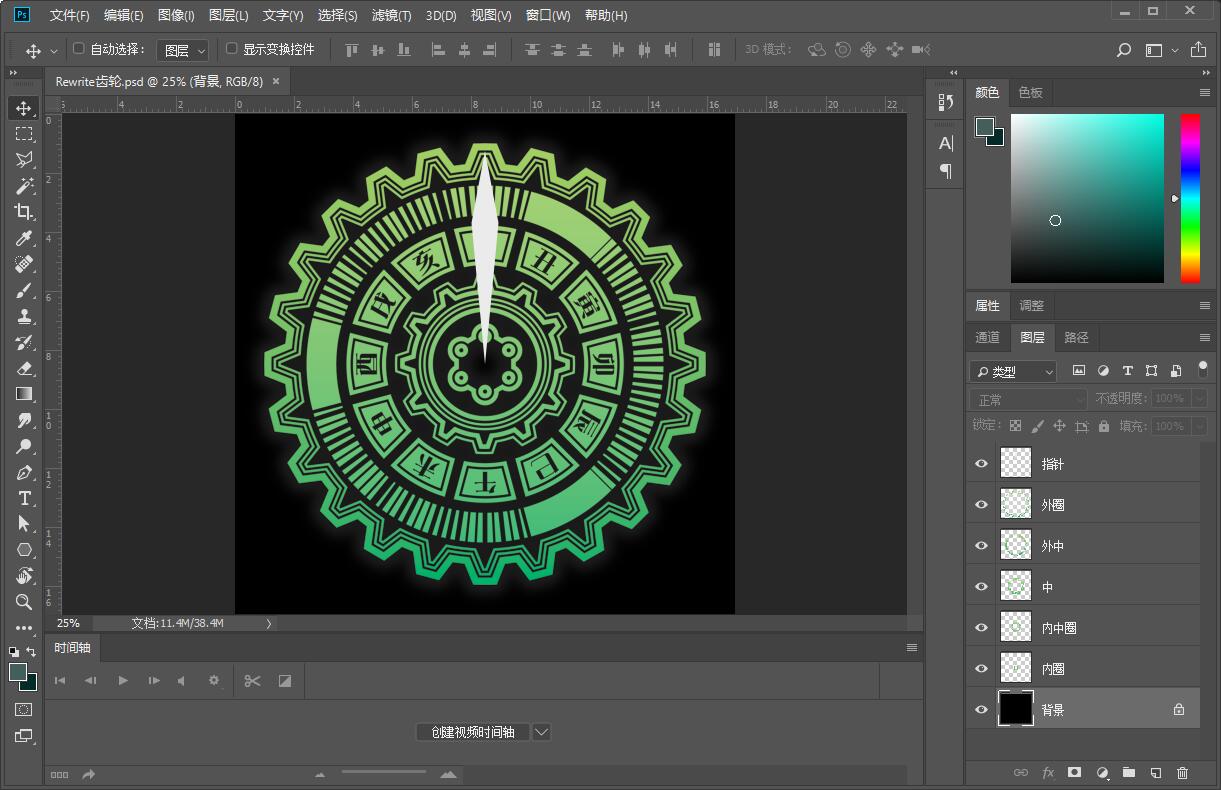Click the foreground color swatch in toolbar
This screenshot has width=1221, height=790.
tap(18, 672)
